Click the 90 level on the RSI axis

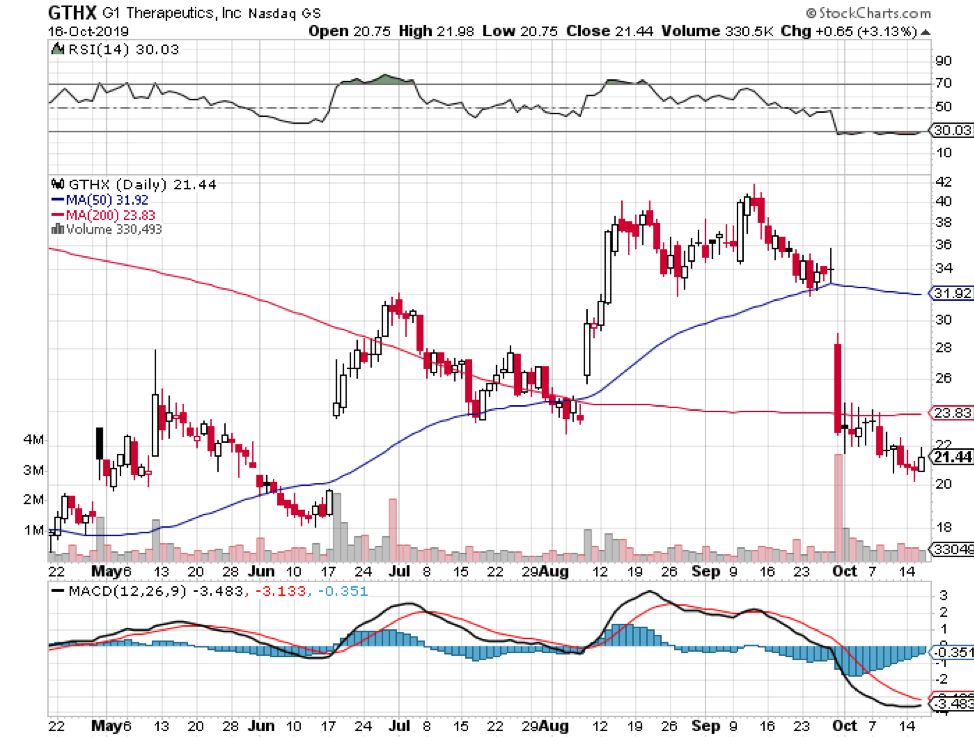point(944,61)
